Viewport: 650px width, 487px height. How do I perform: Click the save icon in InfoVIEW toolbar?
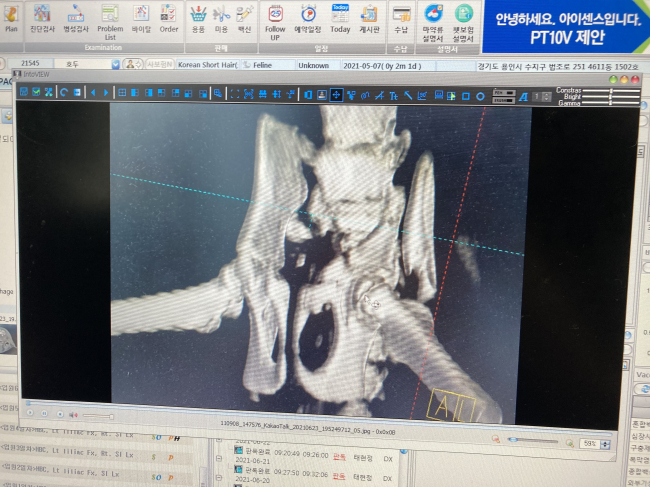tap(24, 92)
